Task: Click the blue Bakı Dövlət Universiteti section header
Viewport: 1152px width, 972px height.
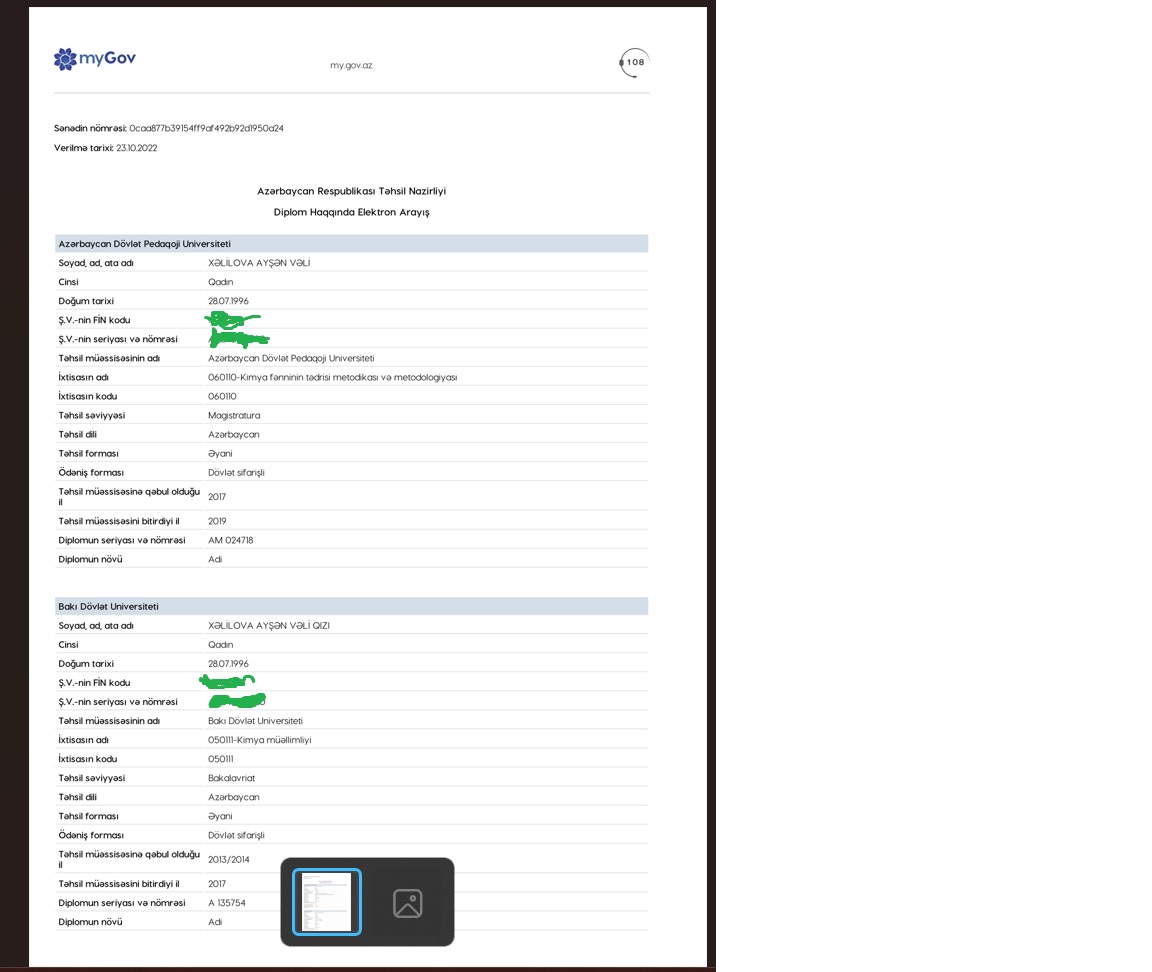Action: pos(351,607)
